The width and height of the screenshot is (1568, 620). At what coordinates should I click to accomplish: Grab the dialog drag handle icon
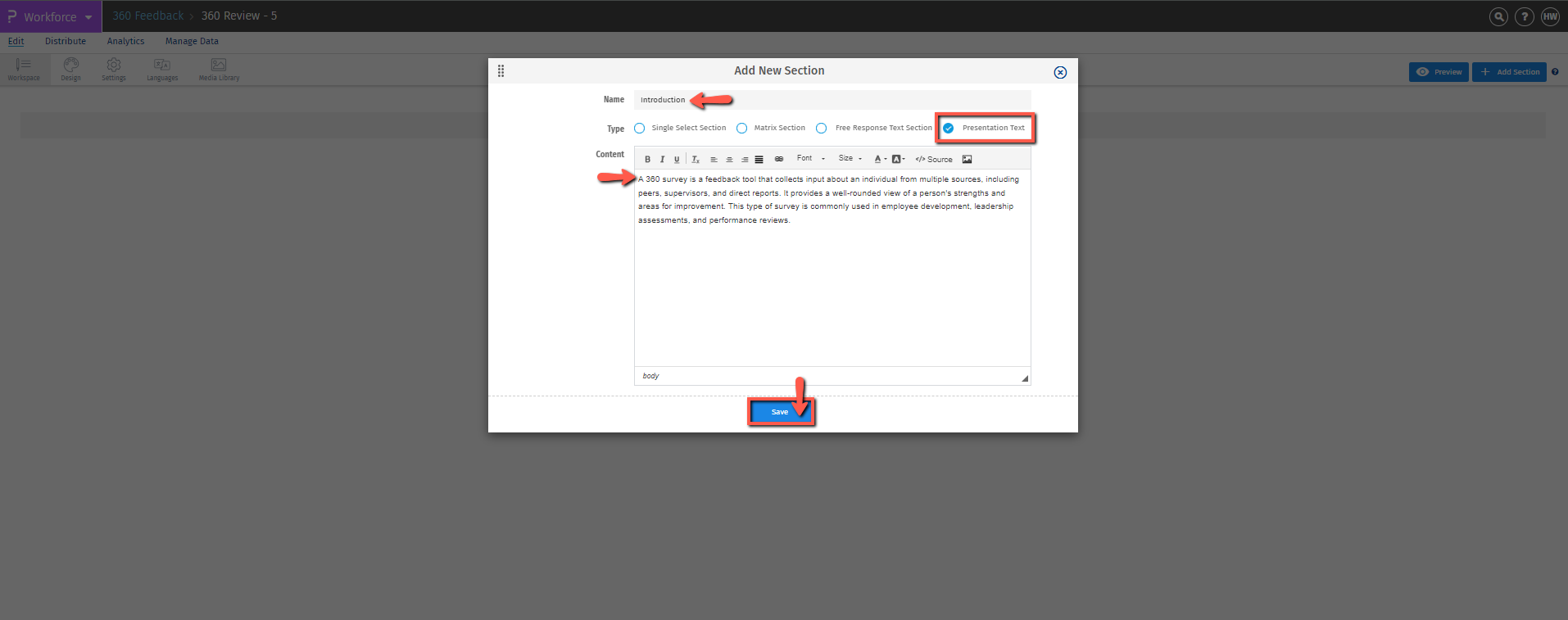coord(501,70)
